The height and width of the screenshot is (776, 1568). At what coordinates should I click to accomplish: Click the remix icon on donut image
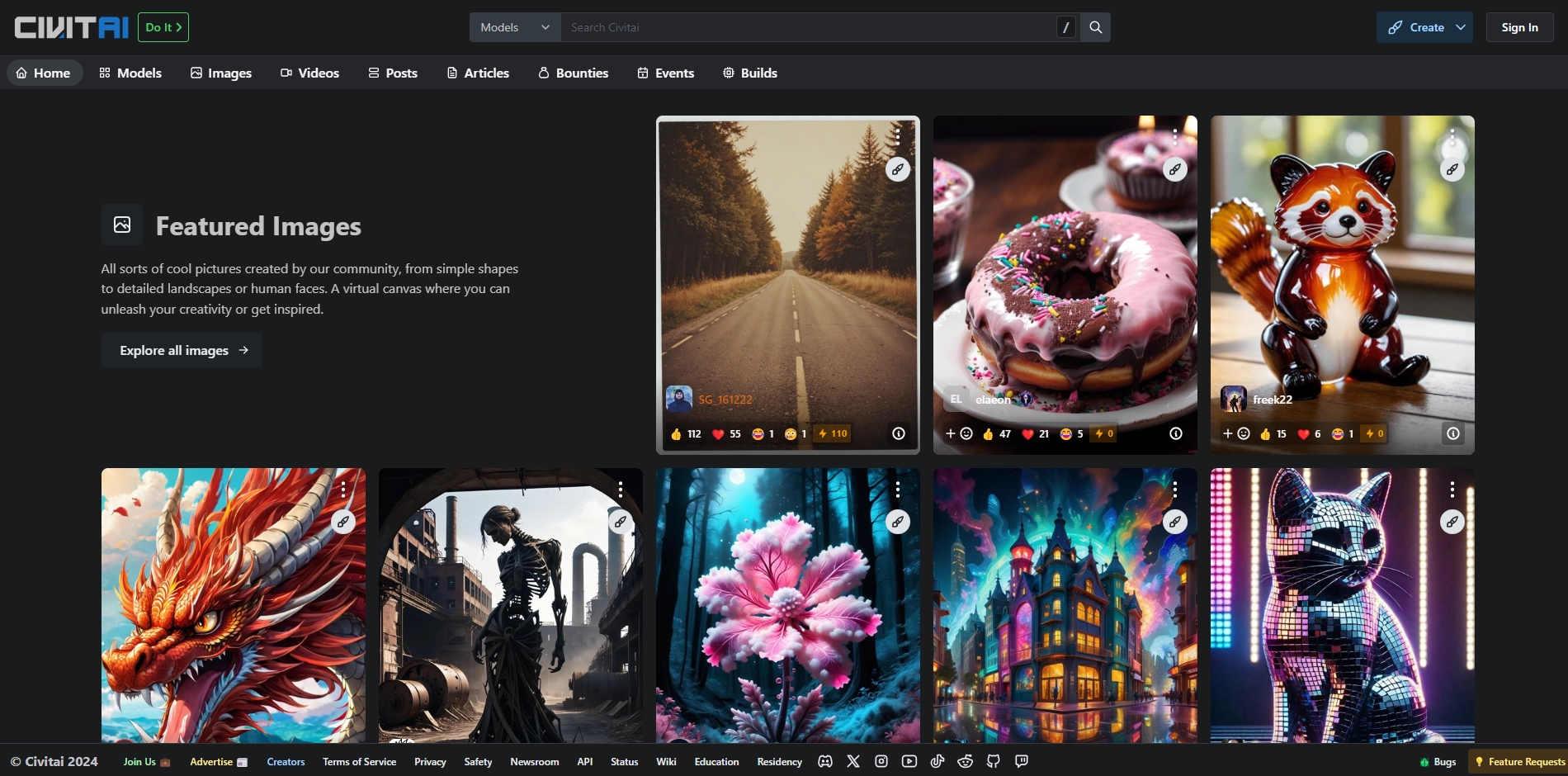click(x=1174, y=169)
